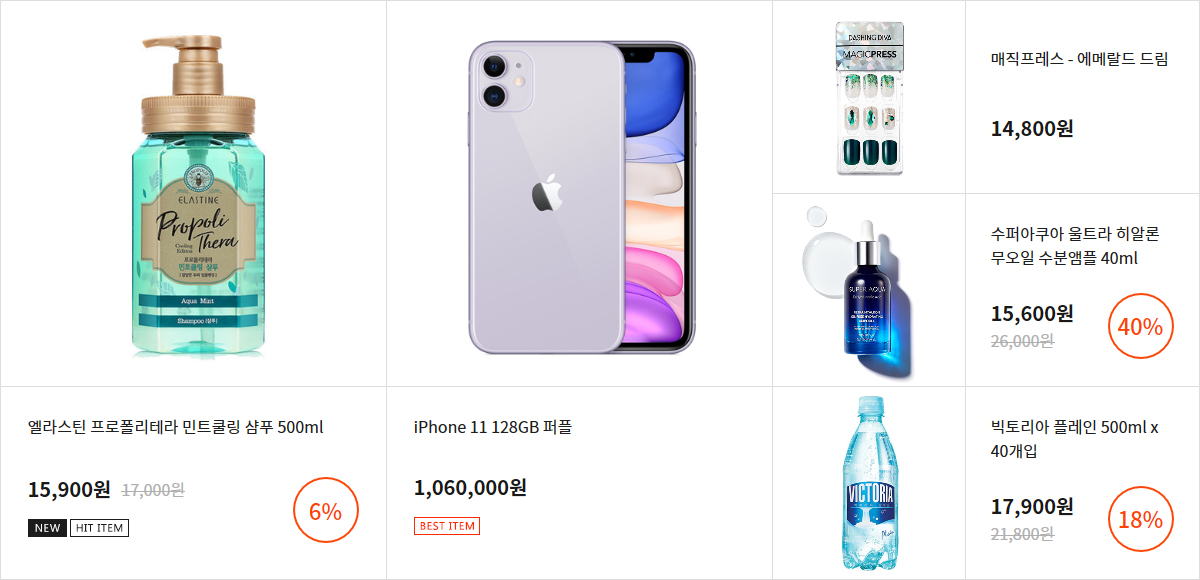The height and width of the screenshot is (580, 1200).
Task: Click the 18% discount circle badge
Action: click(1140, 519)
